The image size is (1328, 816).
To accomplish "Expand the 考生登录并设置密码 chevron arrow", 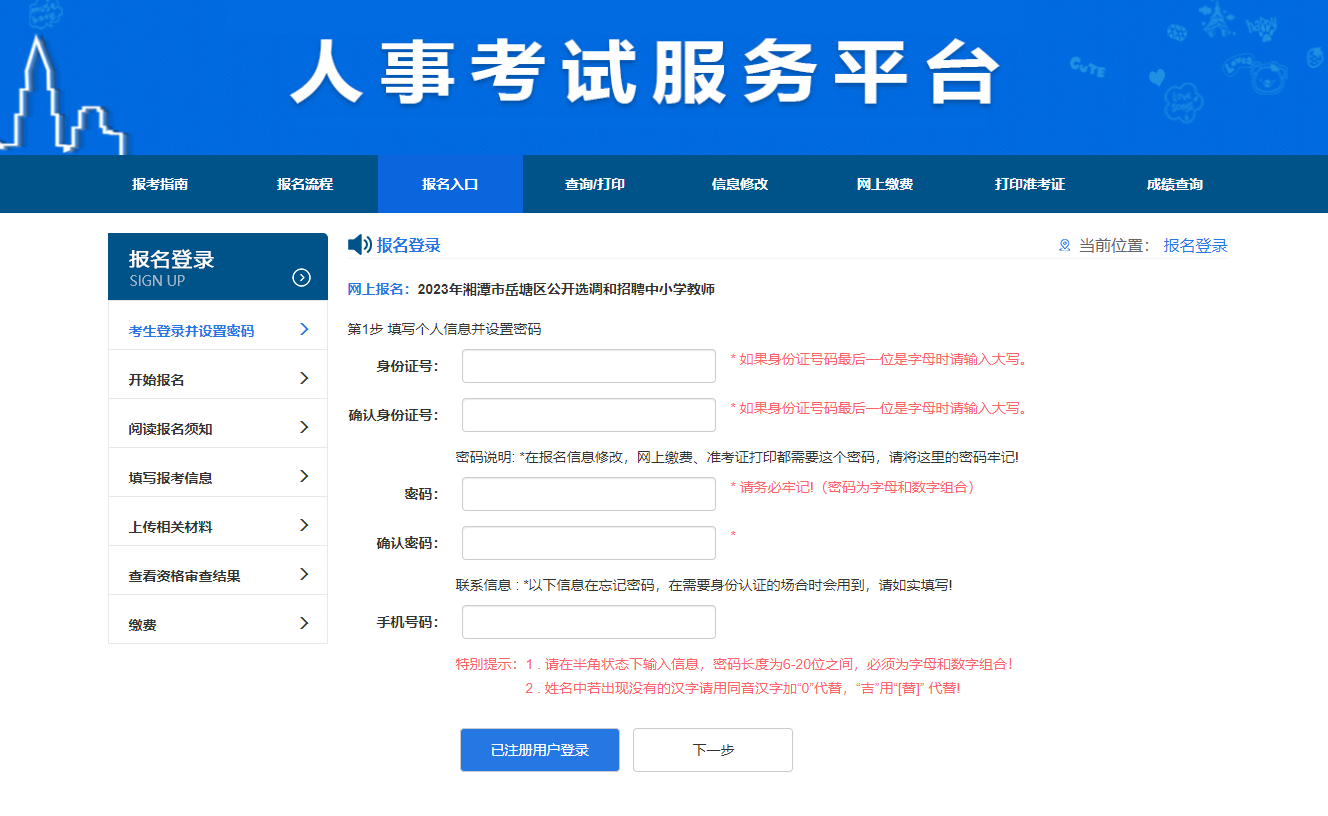I will pos(304,330).
